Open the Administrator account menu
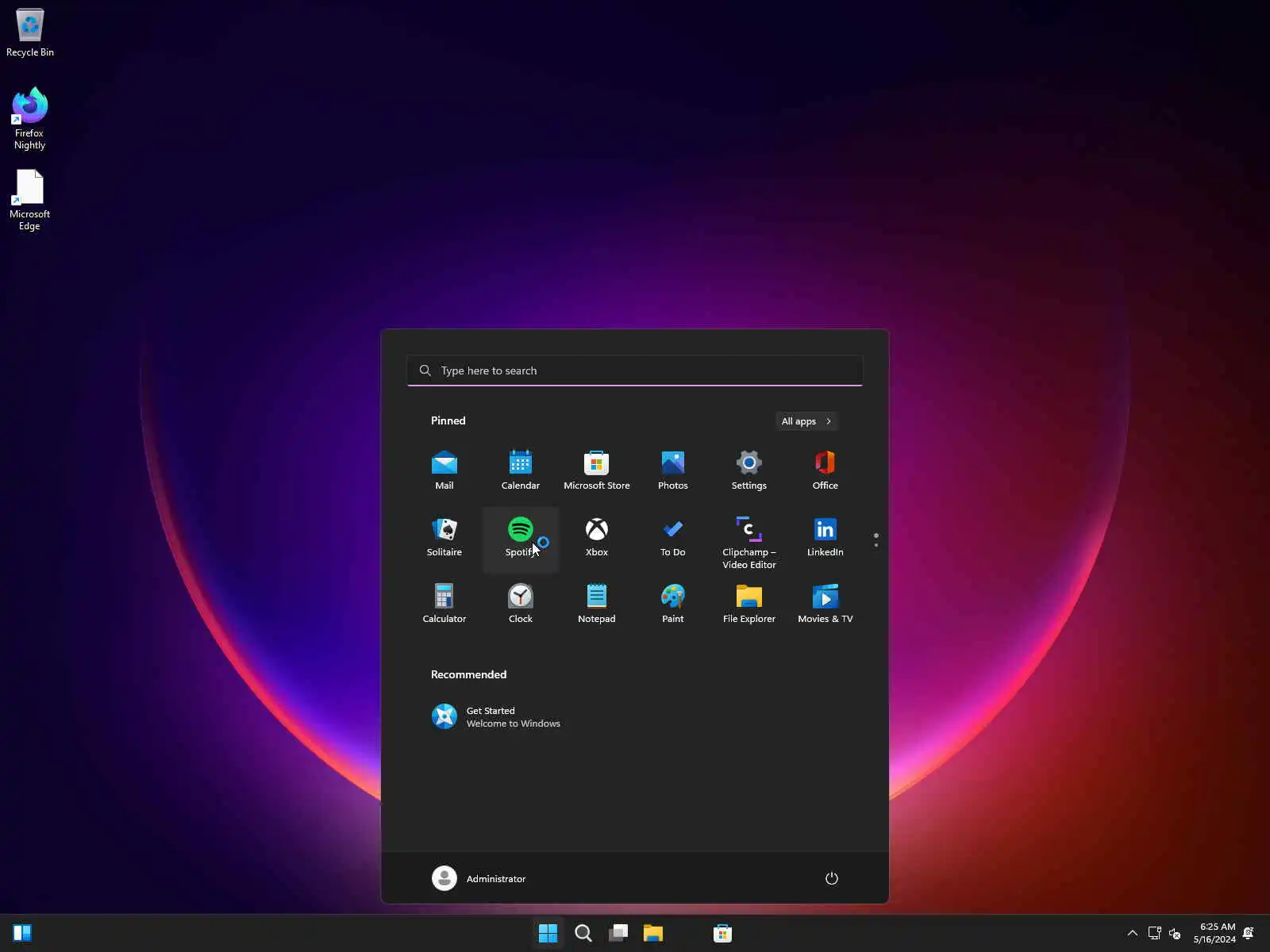Image resolution: width=1270 pixels, height=952 pixels. [479, 878]
